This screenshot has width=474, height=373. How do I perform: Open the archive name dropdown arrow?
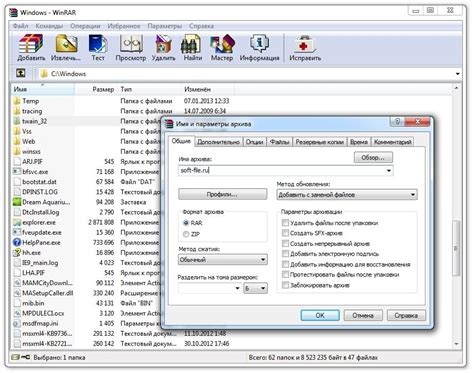[x=389, y=170]
